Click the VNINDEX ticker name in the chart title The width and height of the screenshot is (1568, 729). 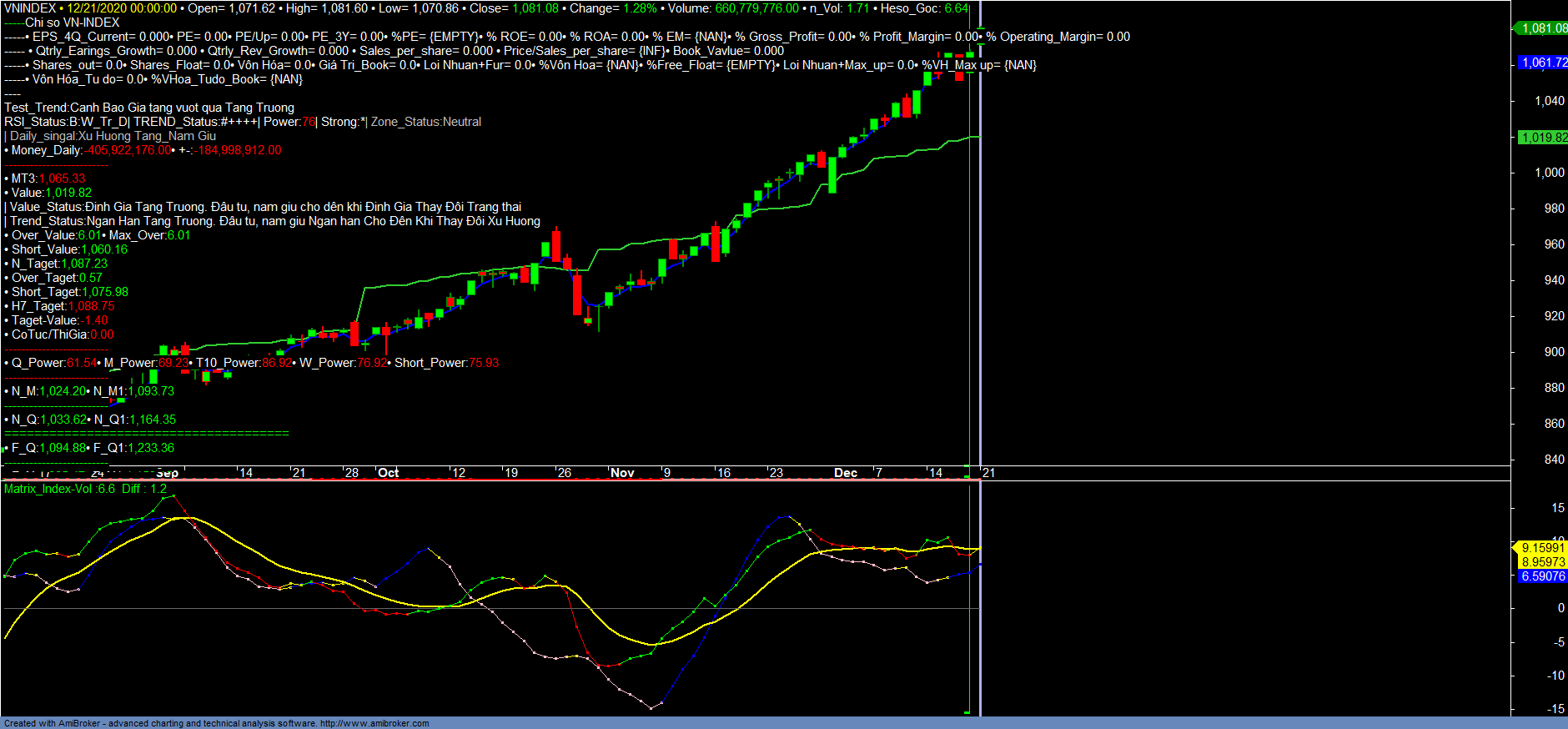pyautogui.click(x=30, y=8)
